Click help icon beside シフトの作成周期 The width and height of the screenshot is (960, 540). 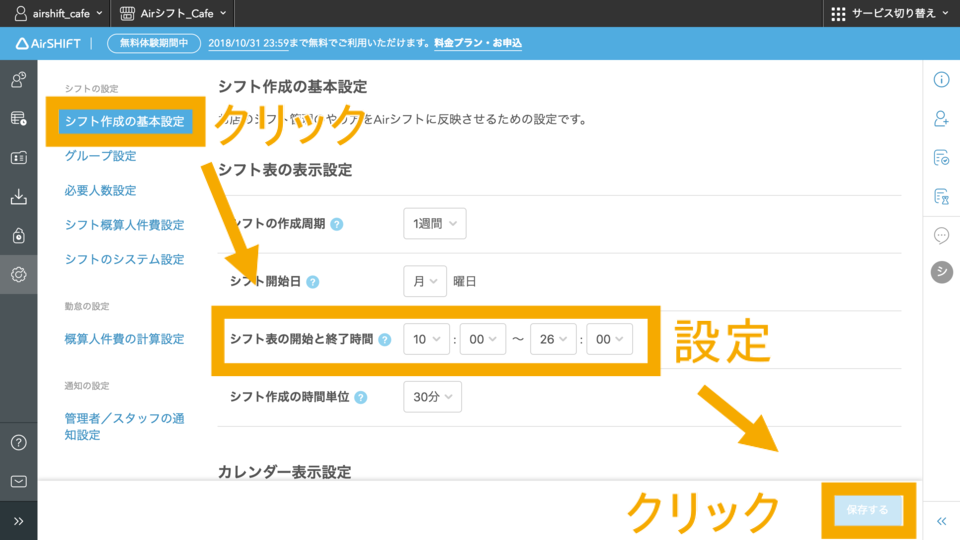point(337,224)
